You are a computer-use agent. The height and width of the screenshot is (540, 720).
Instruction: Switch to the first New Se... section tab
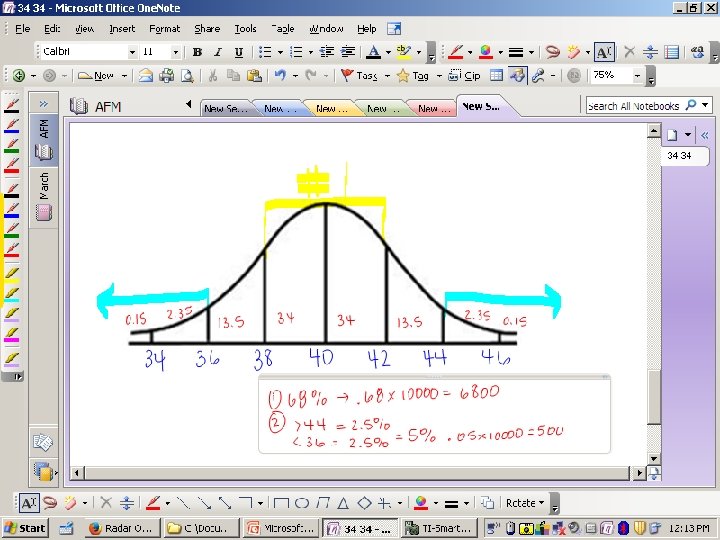[226, 108]
